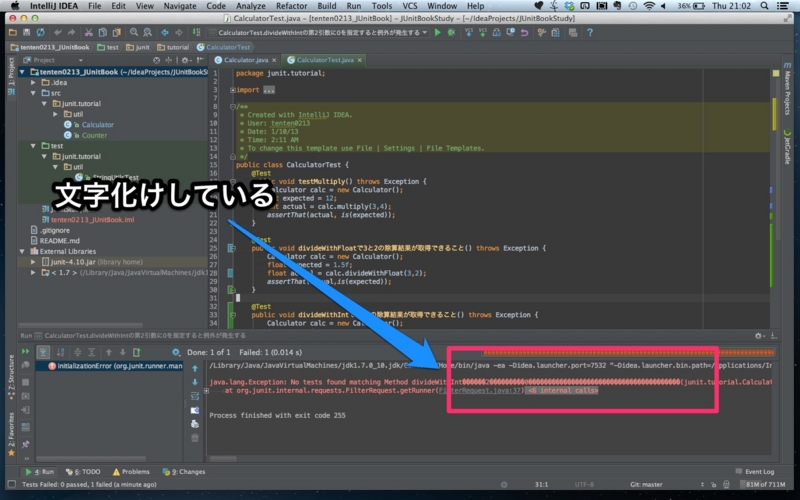Screen dimensions: 800x500
Task: Click the tutorial breadcrumb in navigation bar
Action: pos(173,47)
